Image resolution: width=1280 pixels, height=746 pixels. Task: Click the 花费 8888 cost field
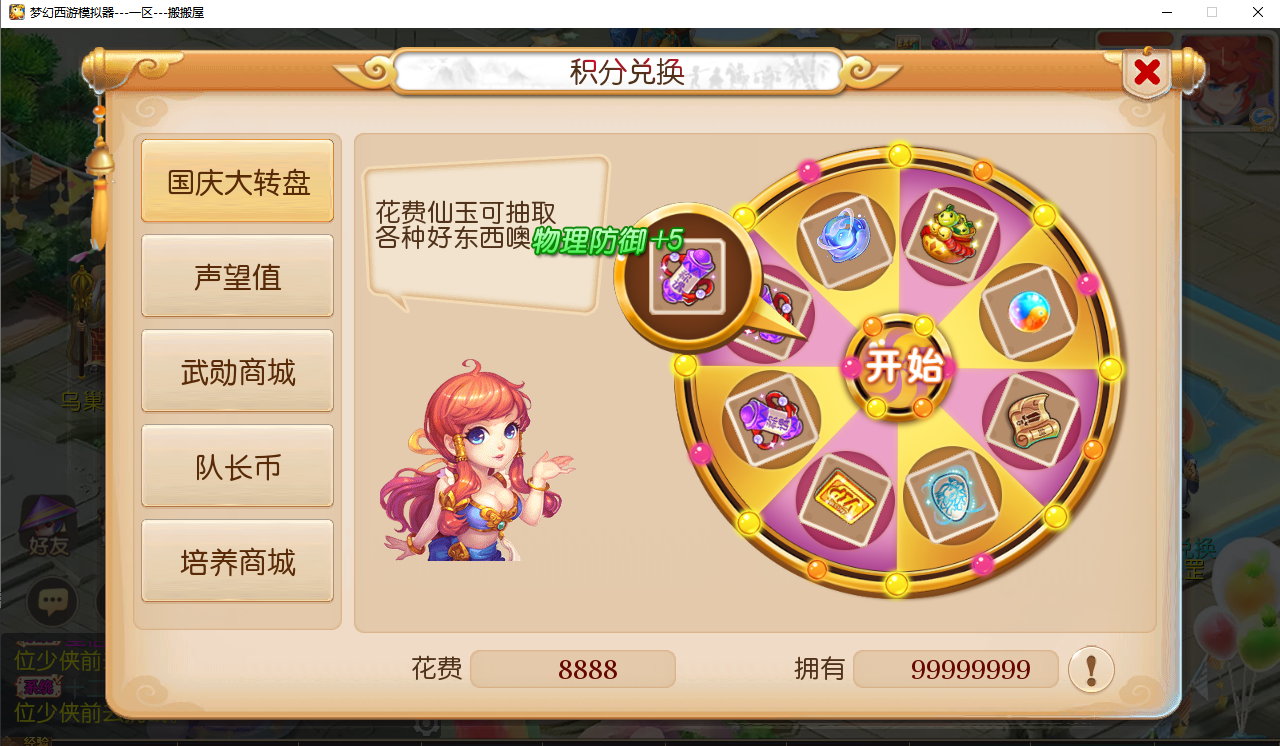(x=573, y=669)
